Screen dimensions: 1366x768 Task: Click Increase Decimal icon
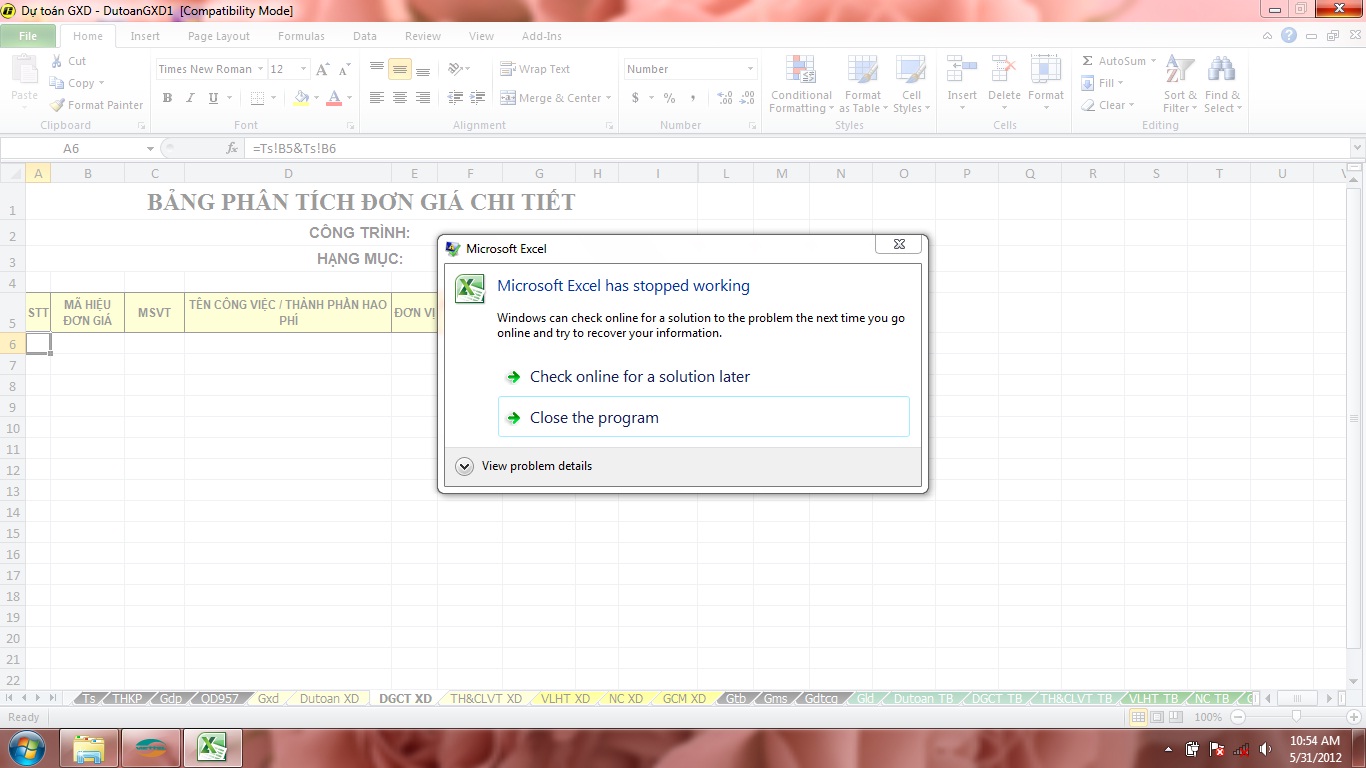(724, 98)
